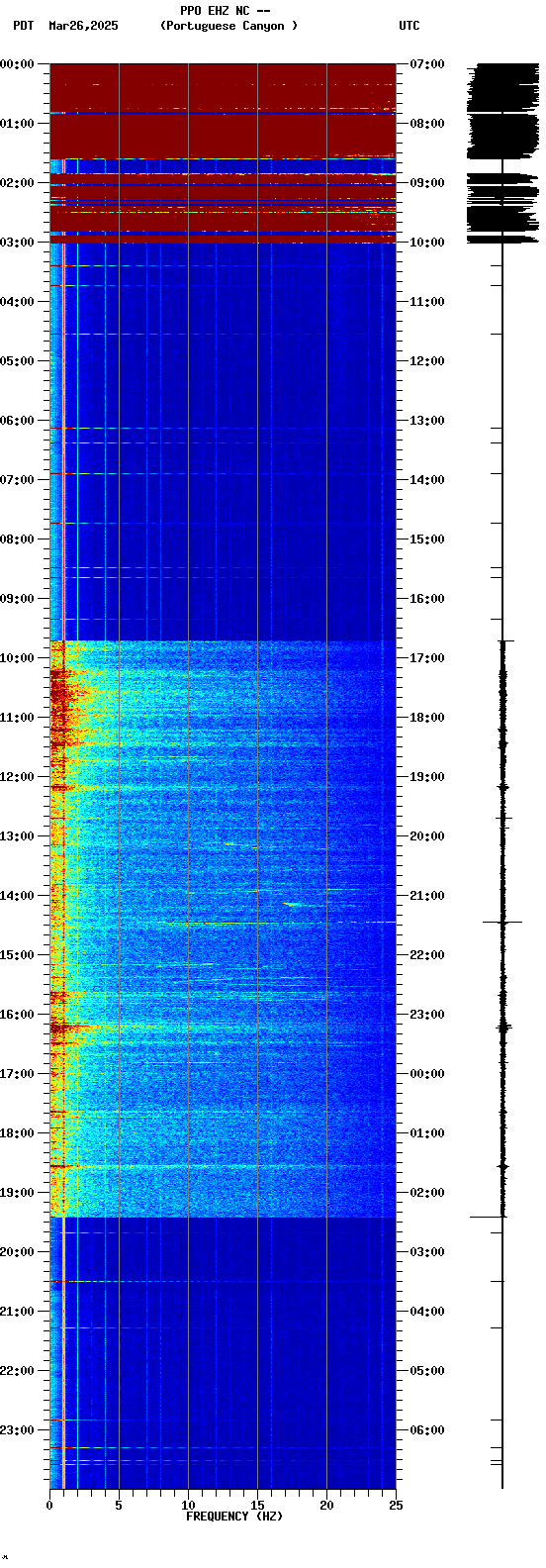Select the UTC axis "05:00" label
The width and height of the screenshot is (546, 1568).
tap(427, 1371)
